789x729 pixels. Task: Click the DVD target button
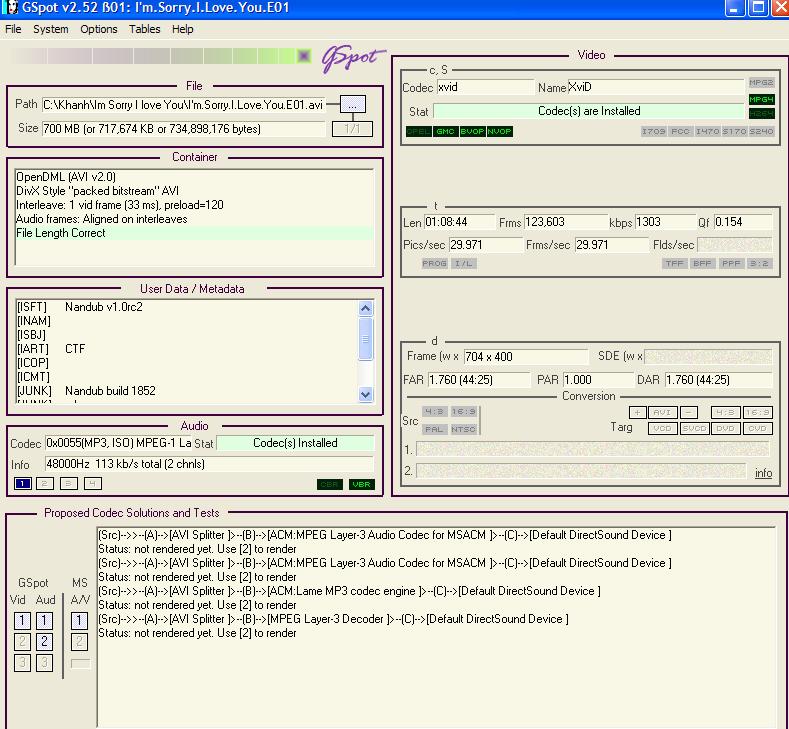pyautogui.click(x=726, y=429)
